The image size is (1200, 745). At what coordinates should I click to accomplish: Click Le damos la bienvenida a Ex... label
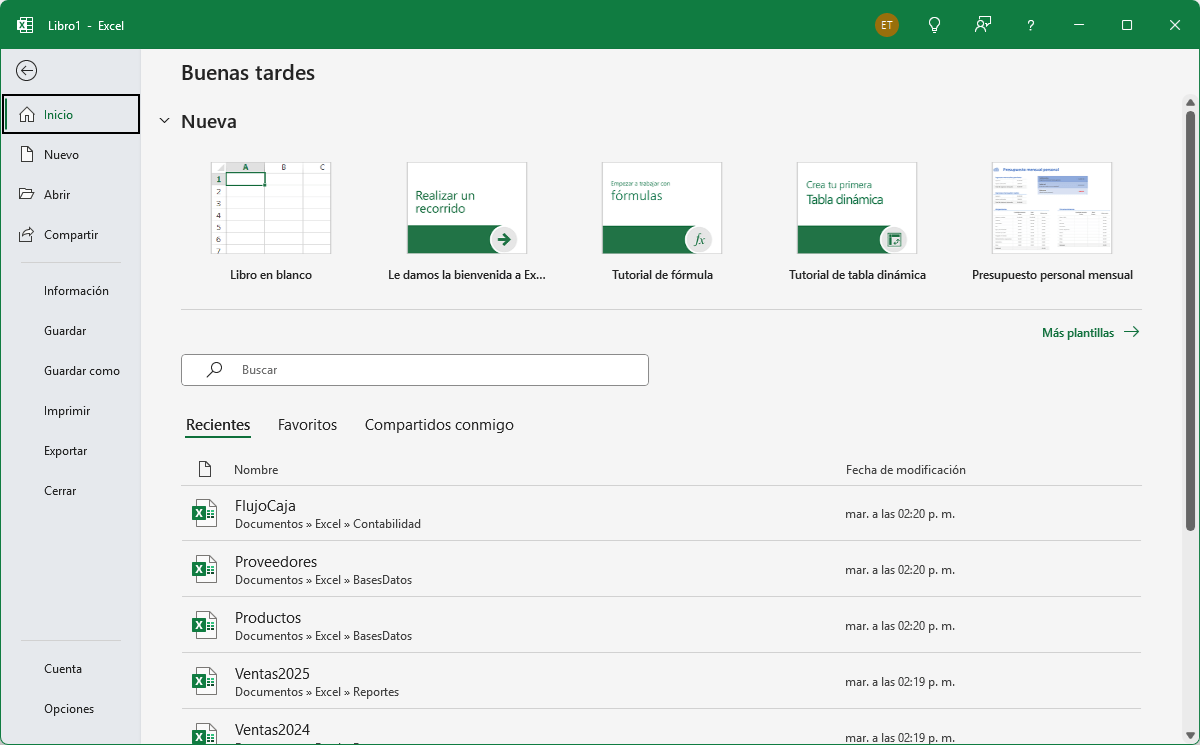[x=467, y=274]
